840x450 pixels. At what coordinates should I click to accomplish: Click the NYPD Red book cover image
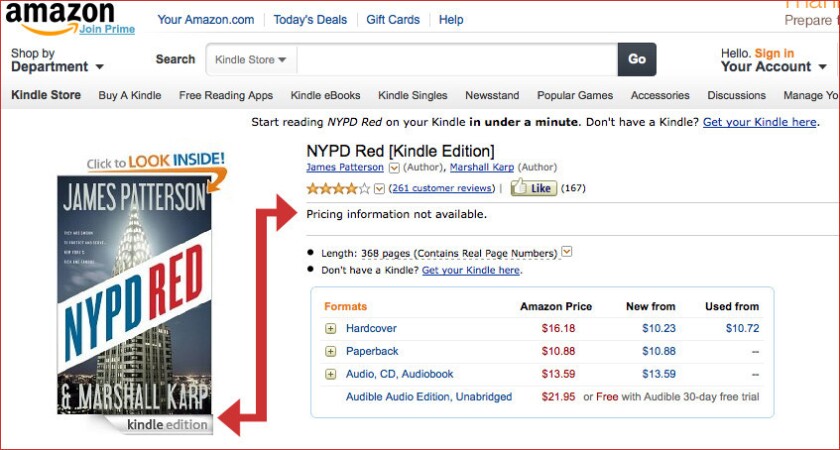134,295
